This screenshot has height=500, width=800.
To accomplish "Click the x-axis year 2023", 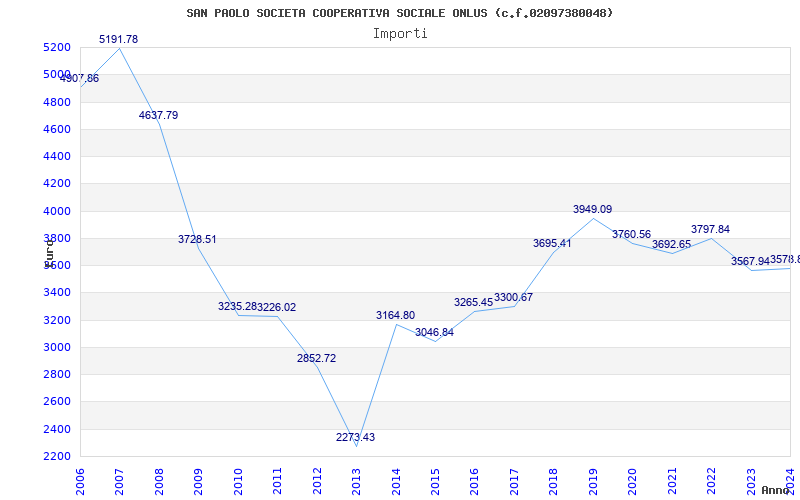I will tap(751, 482).
